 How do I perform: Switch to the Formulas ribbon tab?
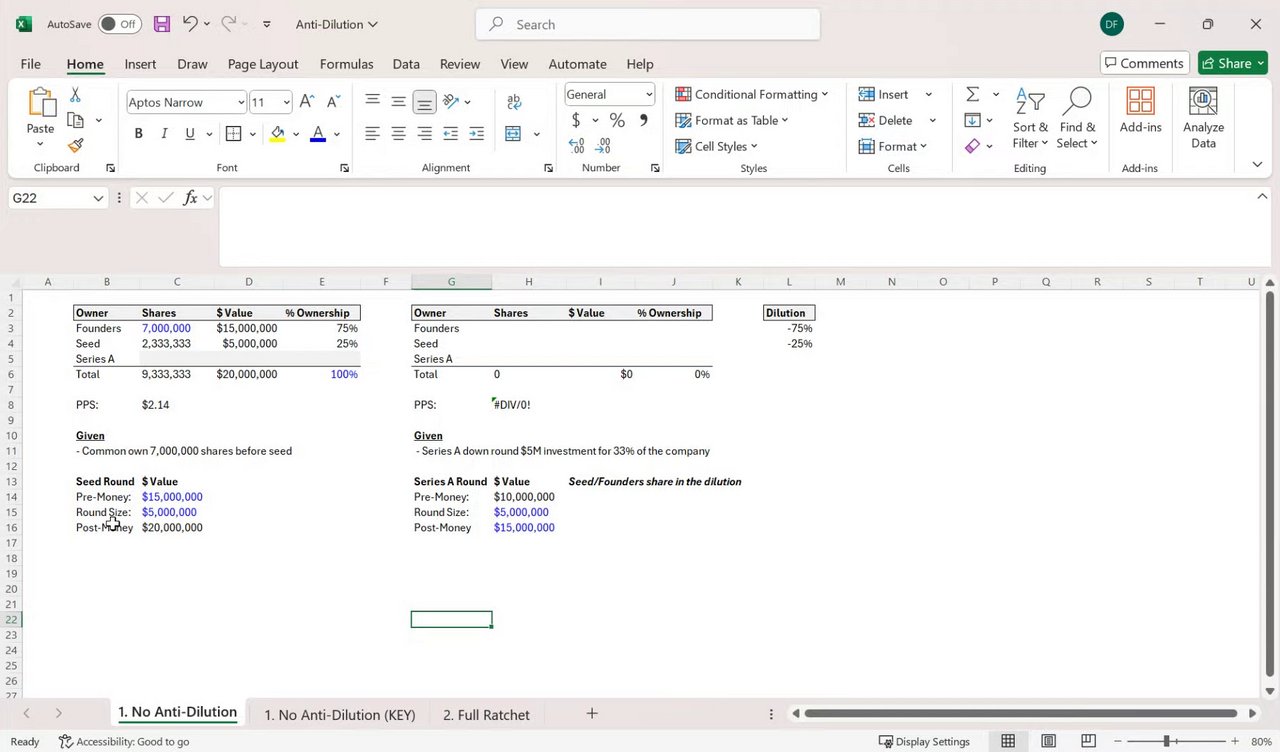tap(346, 64)
